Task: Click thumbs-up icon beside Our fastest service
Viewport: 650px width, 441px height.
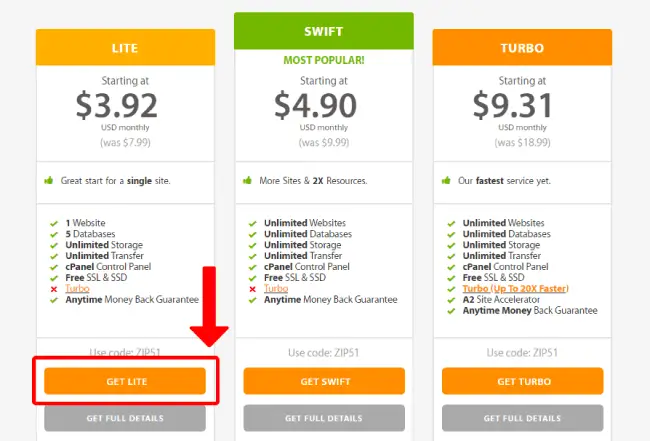Action: [446, 180]
